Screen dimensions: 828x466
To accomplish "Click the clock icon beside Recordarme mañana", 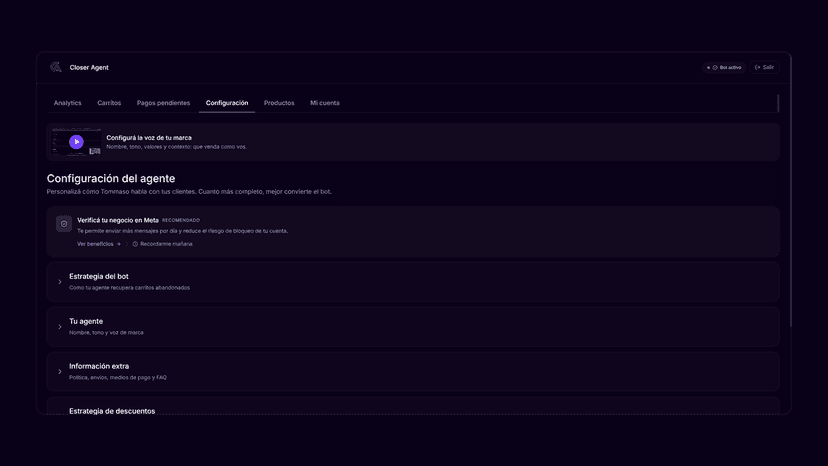I will 135,244.
